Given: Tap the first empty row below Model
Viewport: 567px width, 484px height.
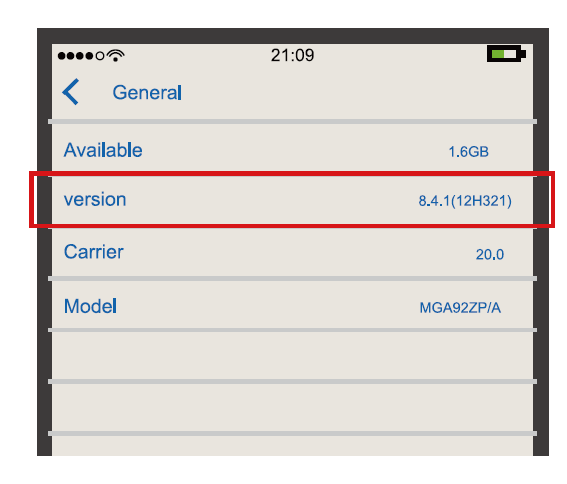Looking at the screenshot, I should click(292, 356).
